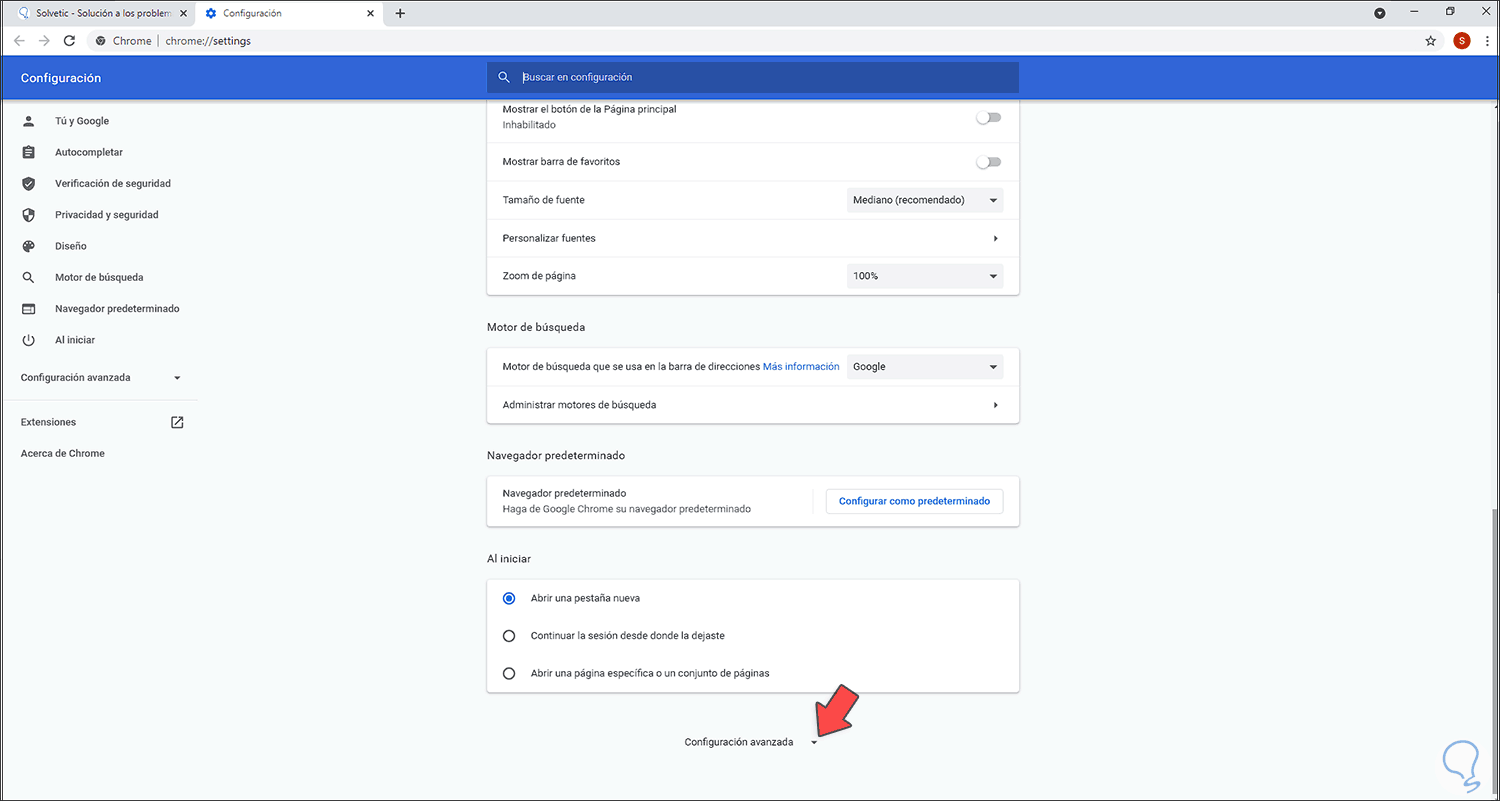Select Abrir una pestaña nueva radio button
This screenshot has width=1500, height=801.
pos(509,598)
